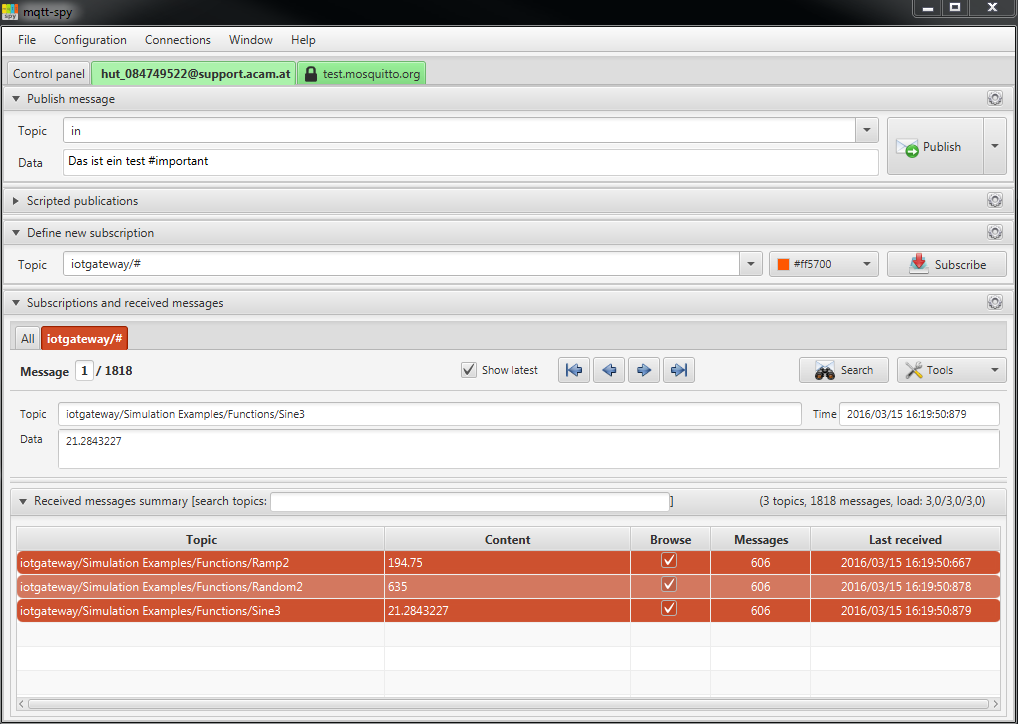
Task: Open settings gear for Scripted publications pane
Action: [995, 201]
